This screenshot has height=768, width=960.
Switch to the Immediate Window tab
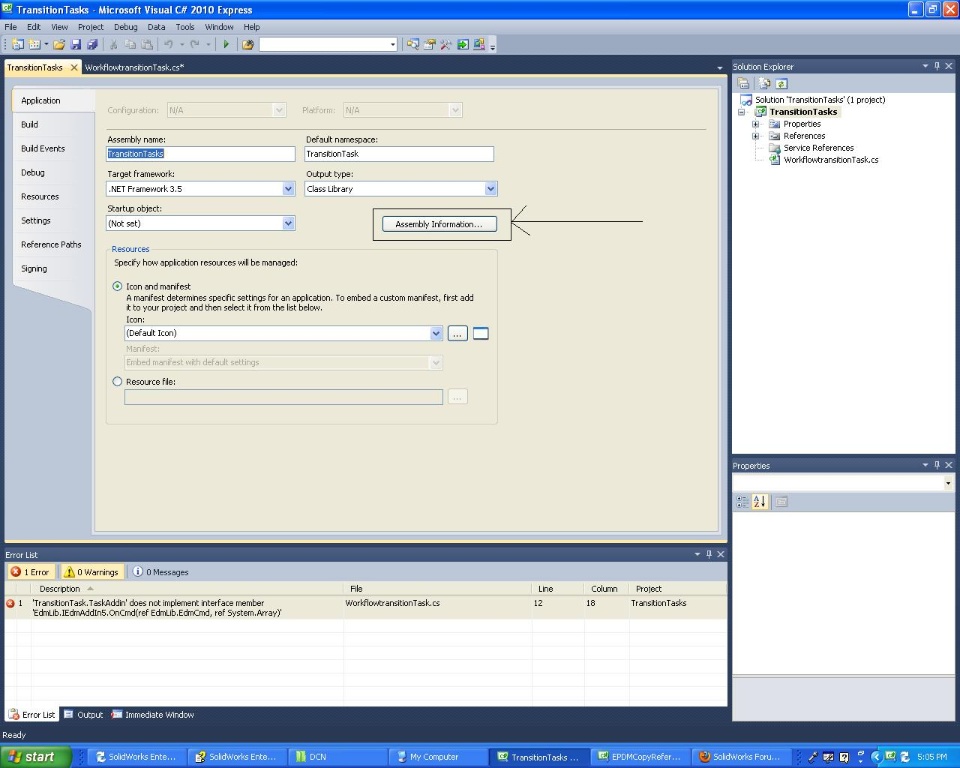pos(153,714)
